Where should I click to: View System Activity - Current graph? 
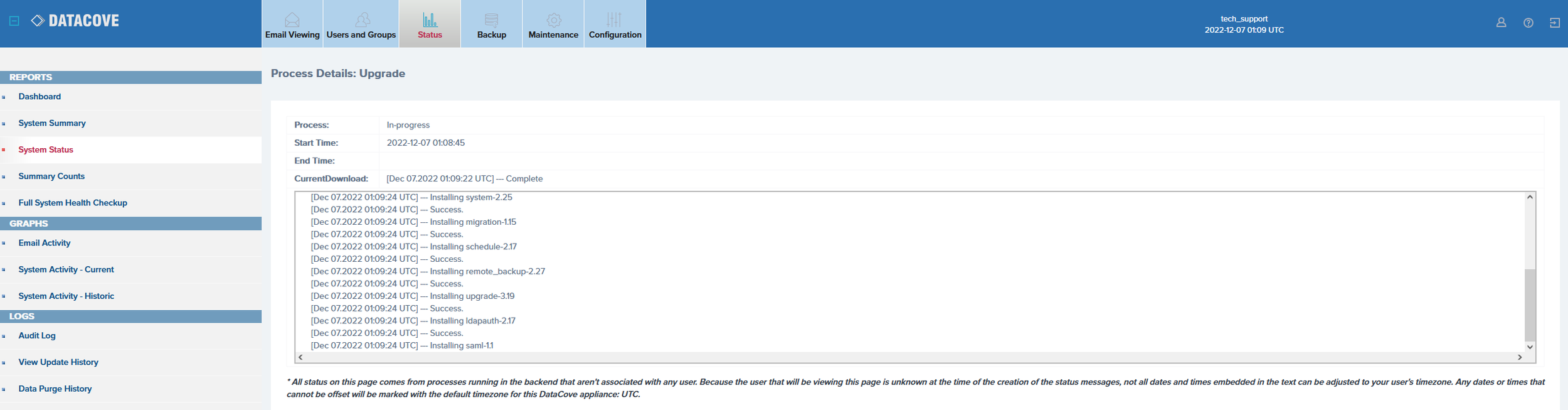(x=66, y=269)
